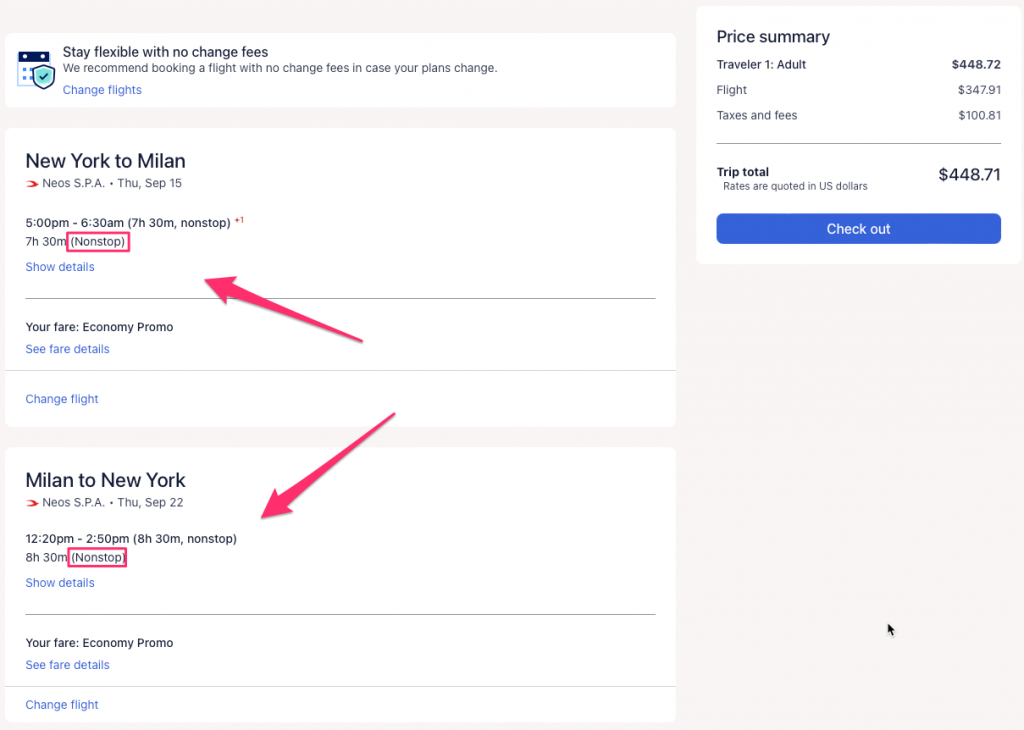Click the $100.81 taxes and fees amount

pyautogui.click(x=978, y=115)
